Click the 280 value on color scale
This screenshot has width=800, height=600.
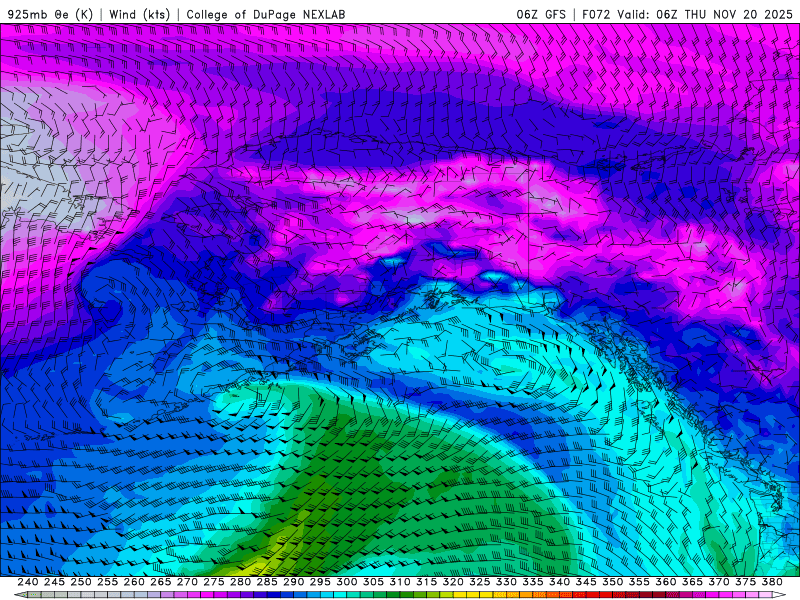tap(240, 582)
